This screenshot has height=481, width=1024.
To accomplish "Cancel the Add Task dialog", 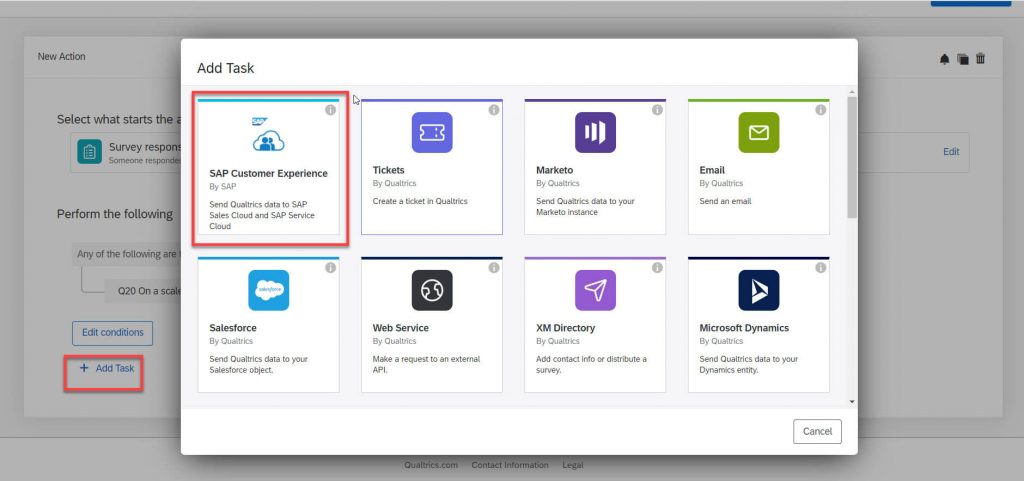I will pos(817,431).
